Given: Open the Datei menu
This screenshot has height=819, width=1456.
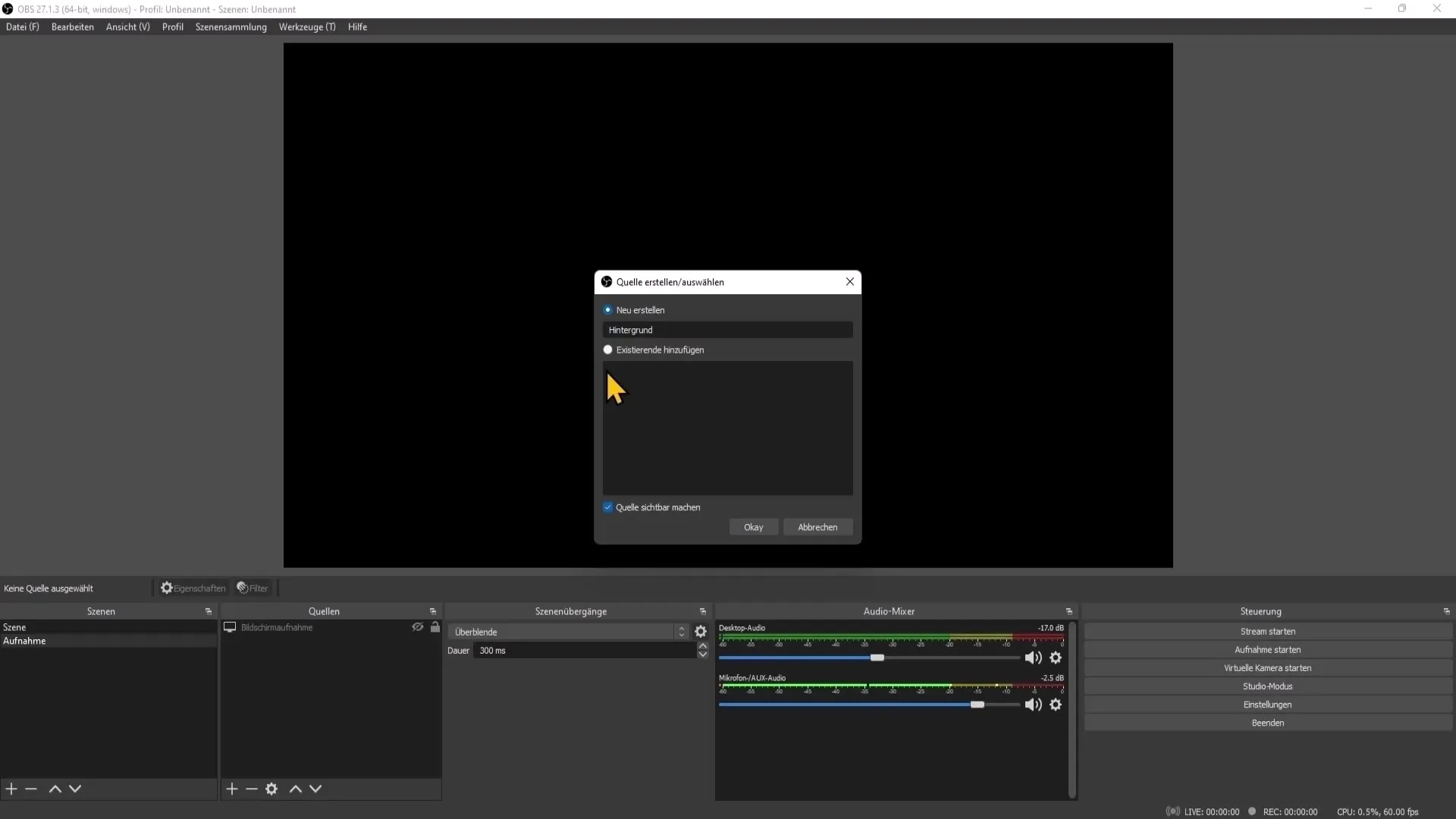Looking at the screenshot, I should [x=23, y=27].
